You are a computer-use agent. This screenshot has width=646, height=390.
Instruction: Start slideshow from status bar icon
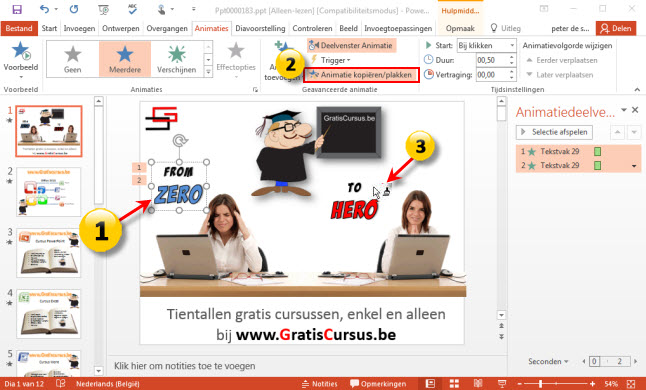tap(501, 384)
